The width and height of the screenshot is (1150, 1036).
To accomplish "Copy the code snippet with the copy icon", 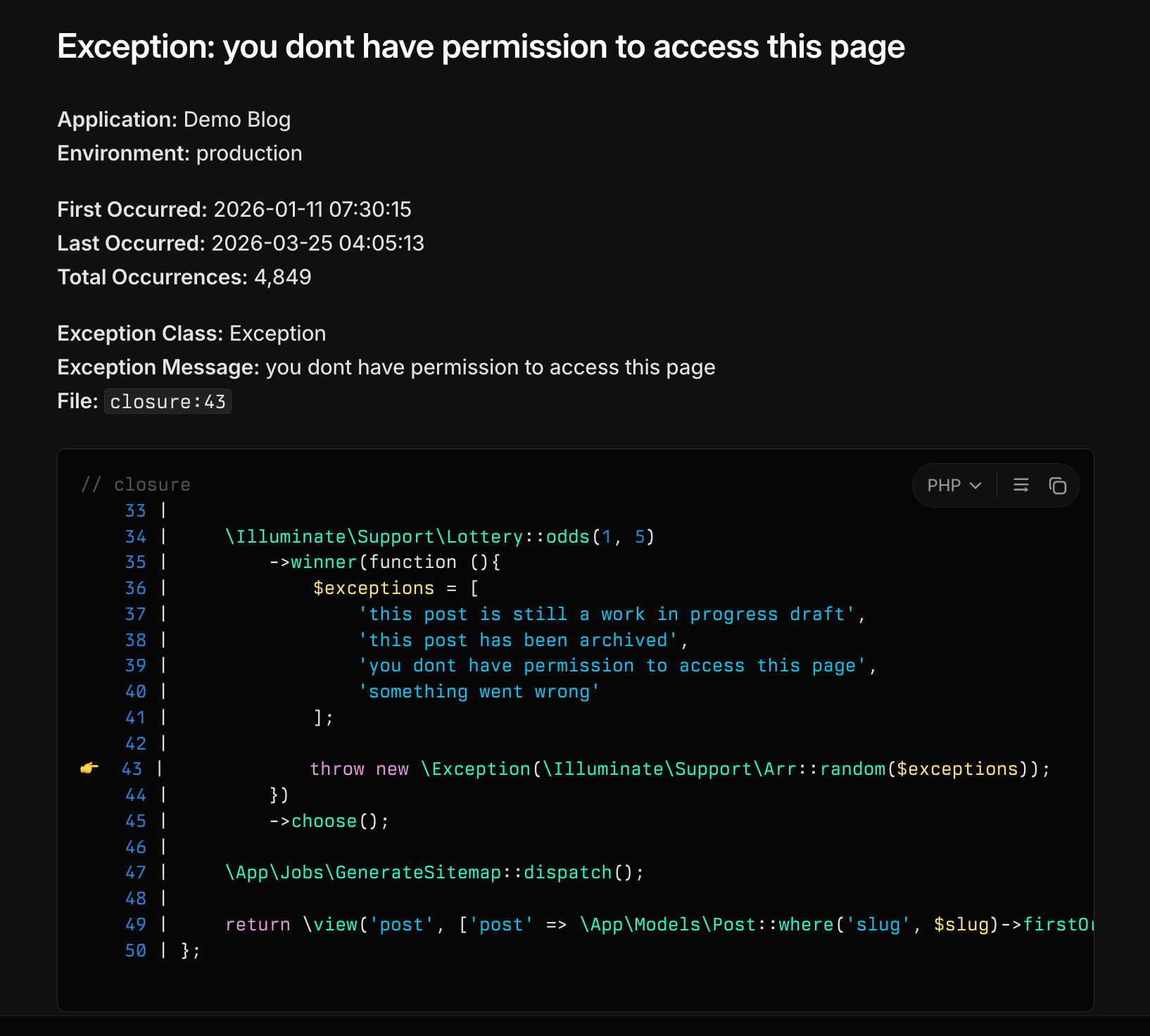I will [1057, 486].
